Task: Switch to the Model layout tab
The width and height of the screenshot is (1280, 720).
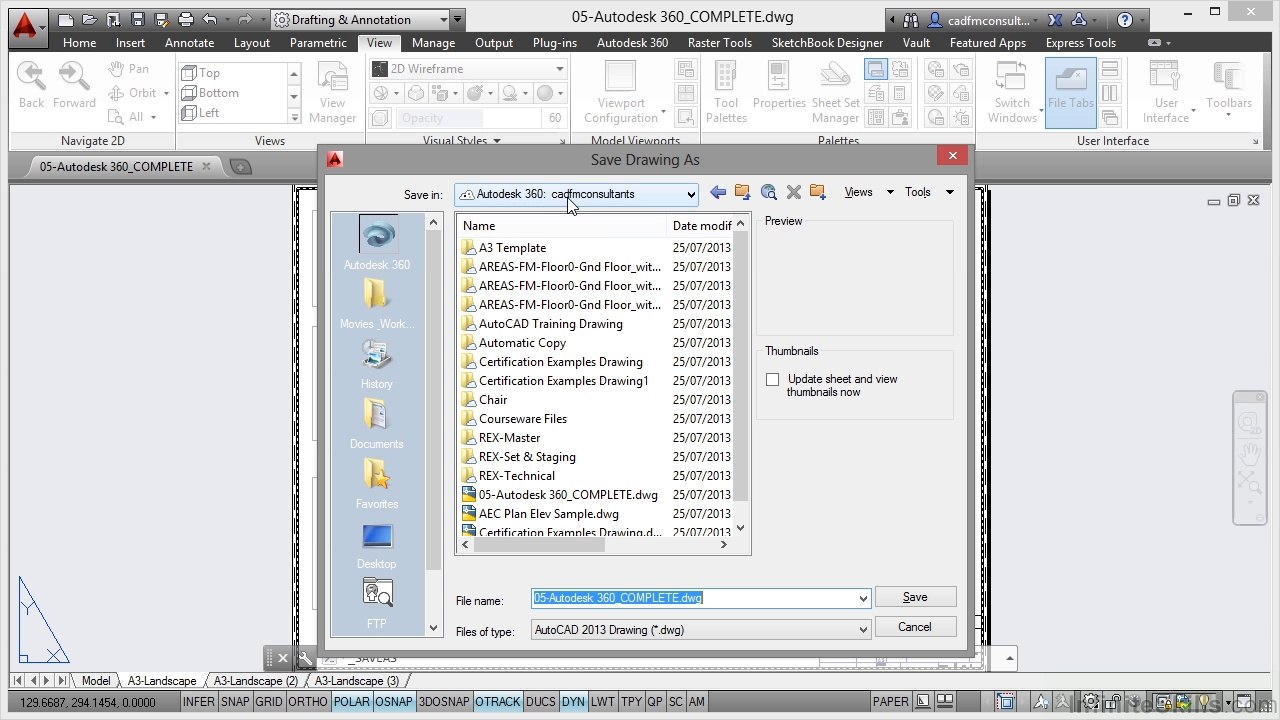Action: [x=96, y=681]
